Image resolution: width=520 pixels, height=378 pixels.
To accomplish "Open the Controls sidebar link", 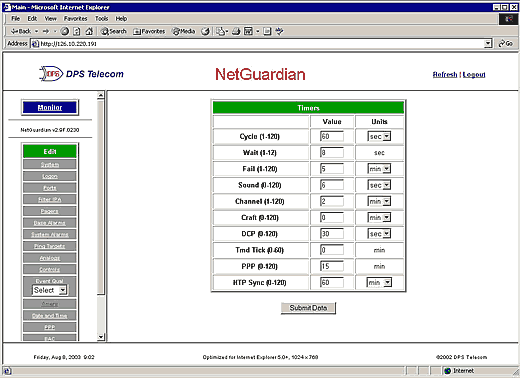I will pyautogui.click(x=50, y=270).
